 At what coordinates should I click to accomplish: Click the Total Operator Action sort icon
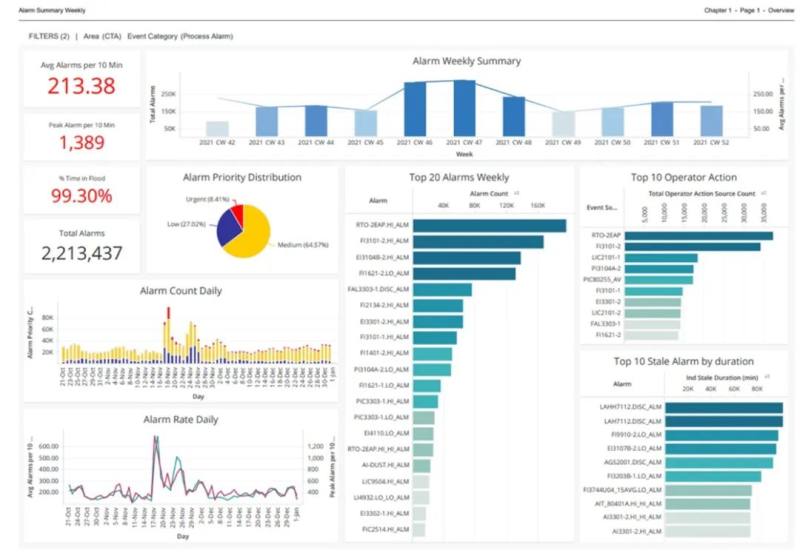pos(763,192)
